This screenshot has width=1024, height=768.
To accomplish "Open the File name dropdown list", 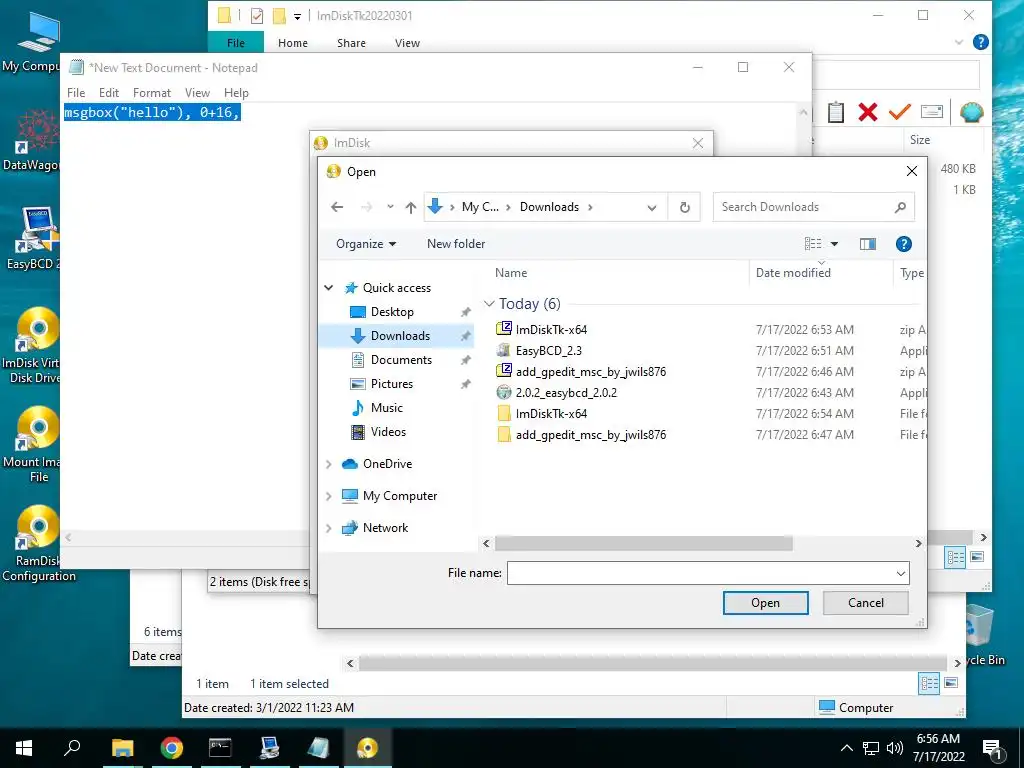I will [x=901, y=573].
